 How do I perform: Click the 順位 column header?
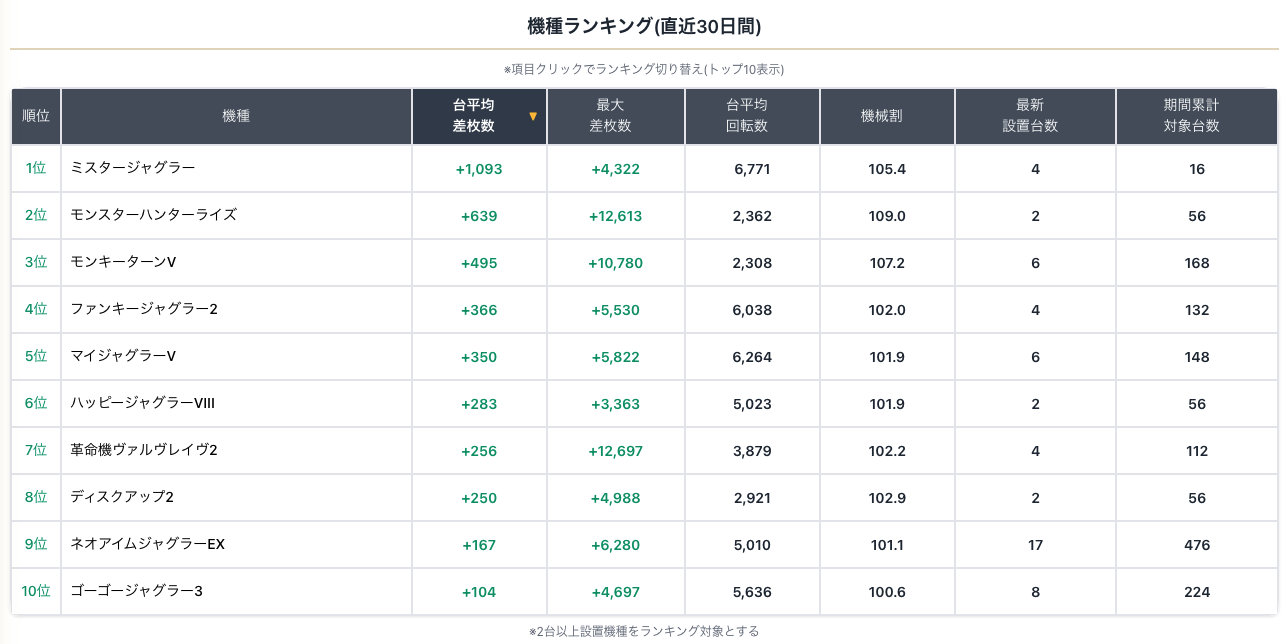(x=36, y=116)
